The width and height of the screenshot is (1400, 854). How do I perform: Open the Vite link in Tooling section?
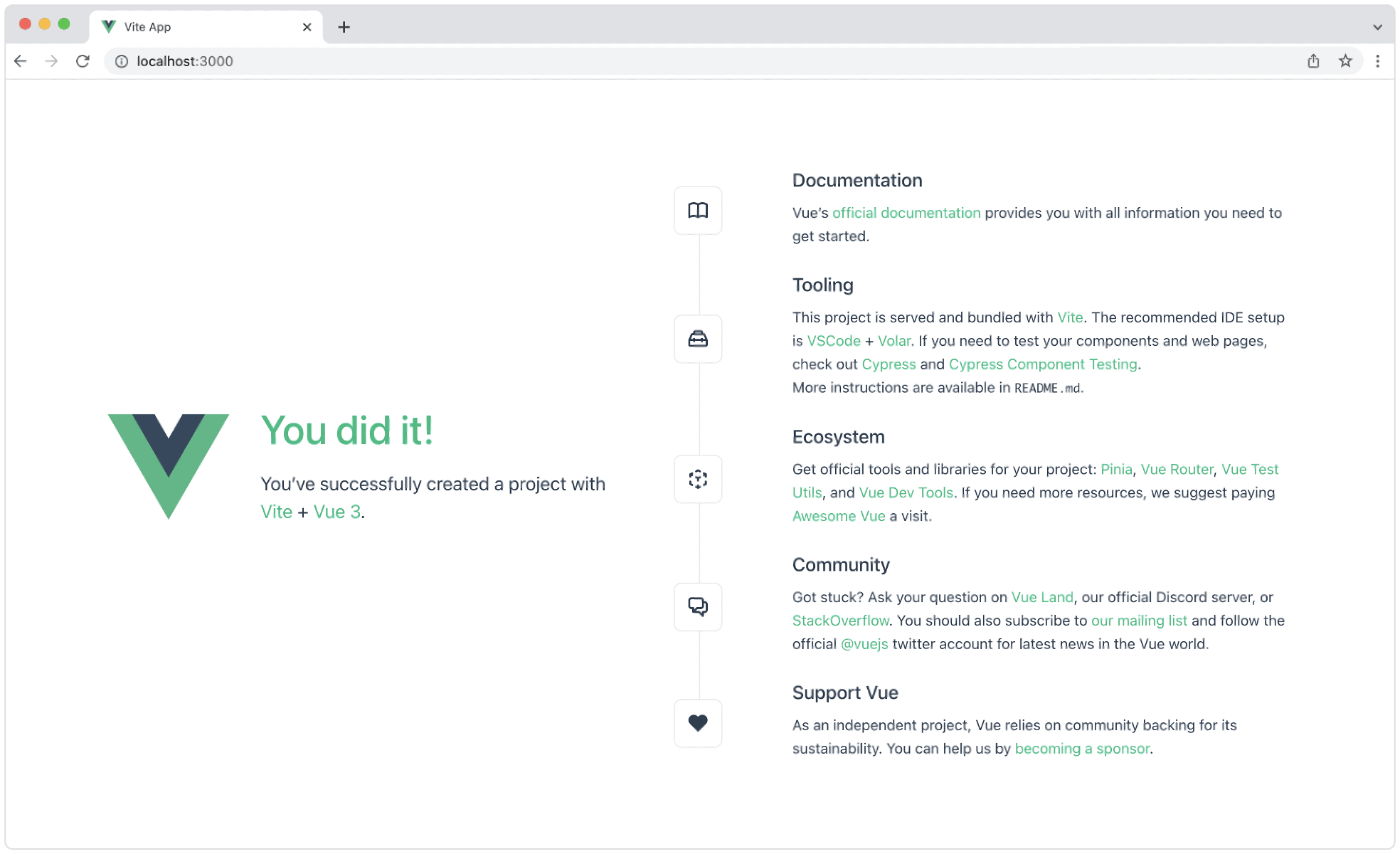pos(1070,317)
